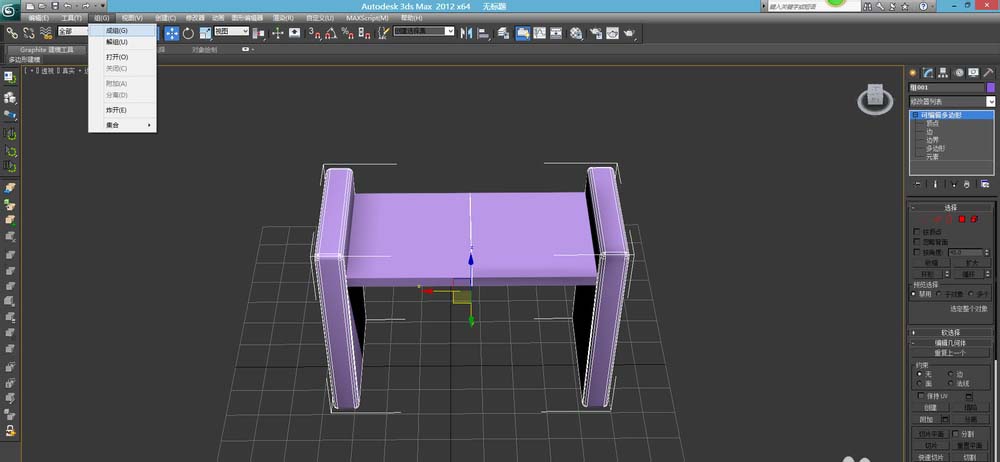The width and height of the screenshot is (1000, 462).
Task: Click the Align tool icon
Action: 483,33
